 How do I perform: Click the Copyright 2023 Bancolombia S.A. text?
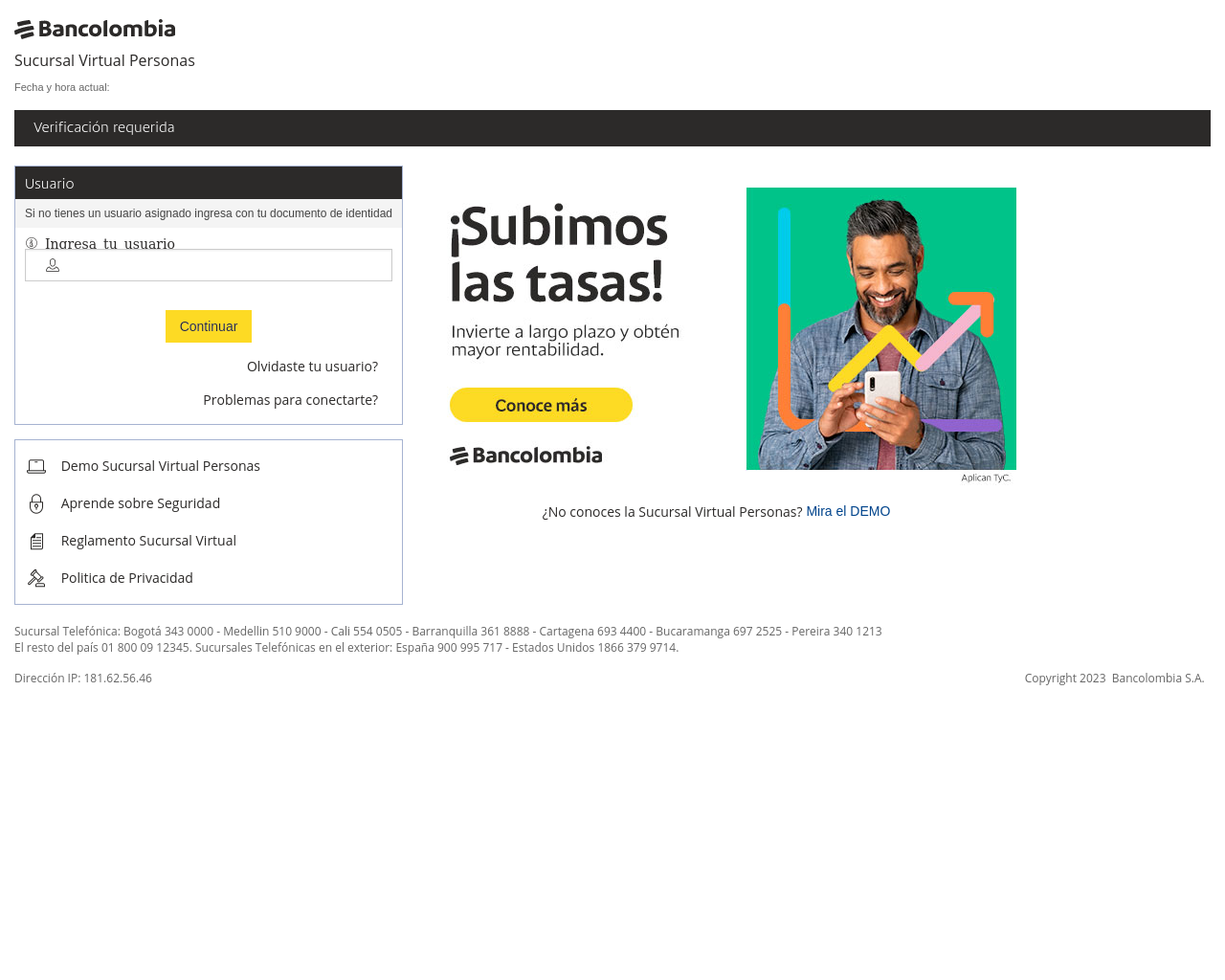(1114, 679)
